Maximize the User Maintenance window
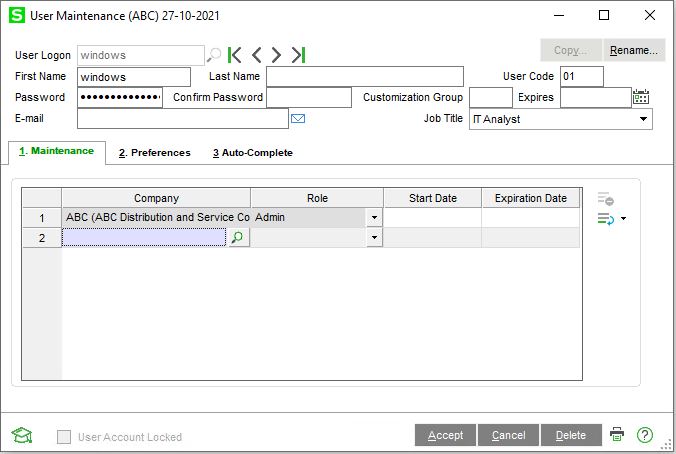 (604, 16)
